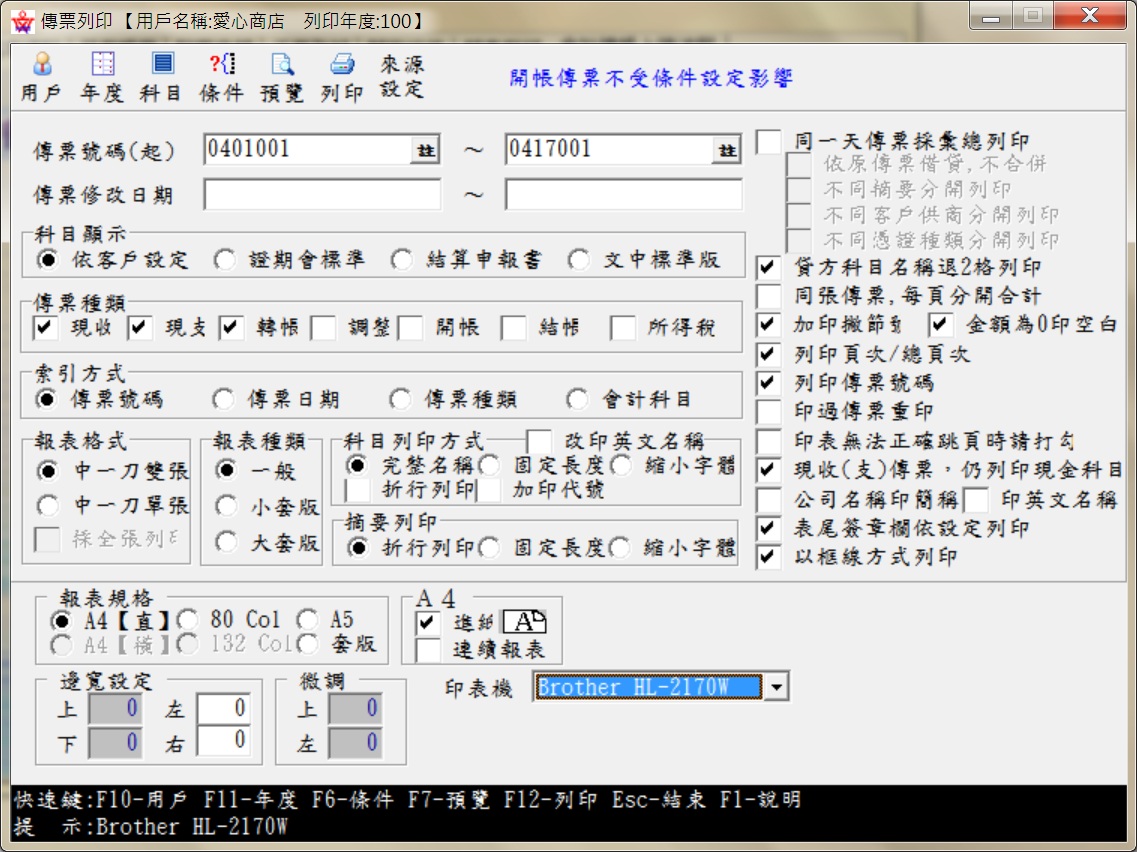Screen dimensions: 1137x852
Task: Open the 年度 (Year) toolbar icon
Action: click(x=102, y=77)
